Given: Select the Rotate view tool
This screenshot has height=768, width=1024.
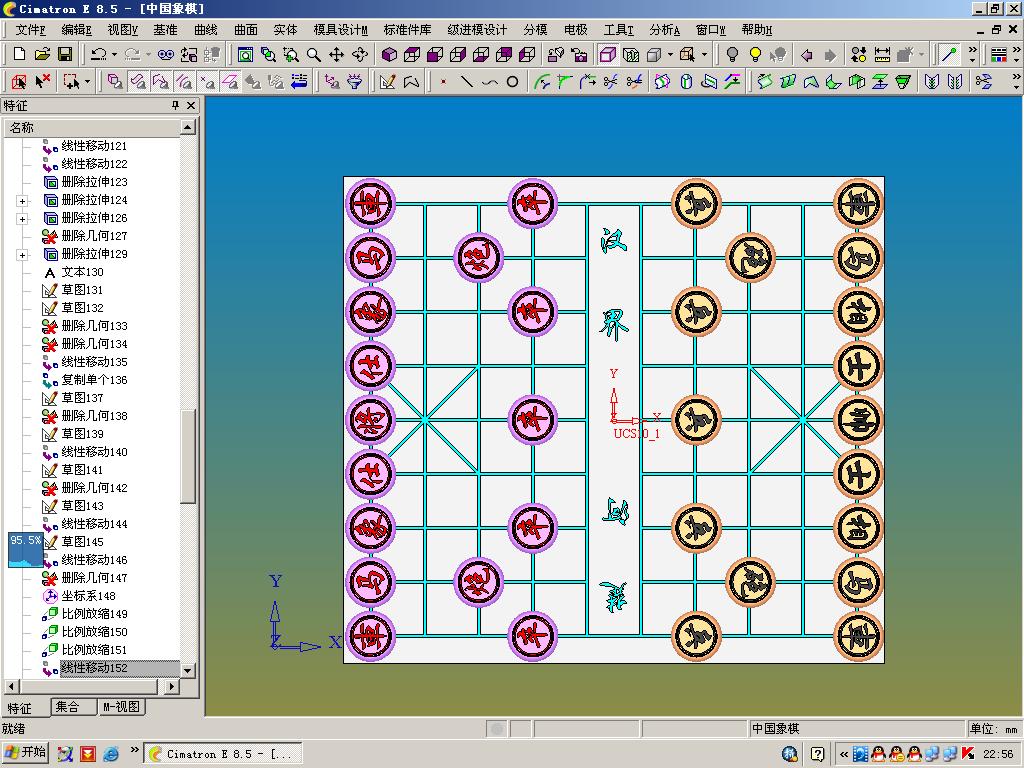Looking at the screenshot, I should point(359,54).
